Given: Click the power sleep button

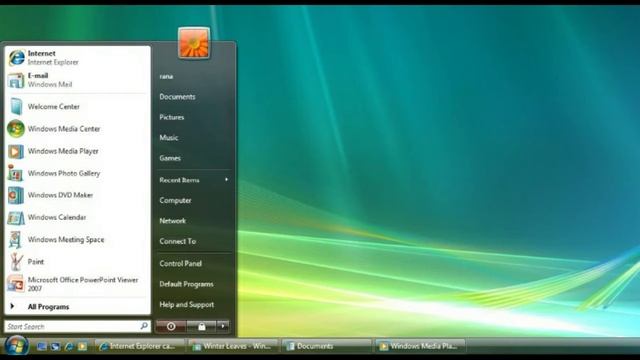Looking at the screenshot, I should tap(171, 326).
